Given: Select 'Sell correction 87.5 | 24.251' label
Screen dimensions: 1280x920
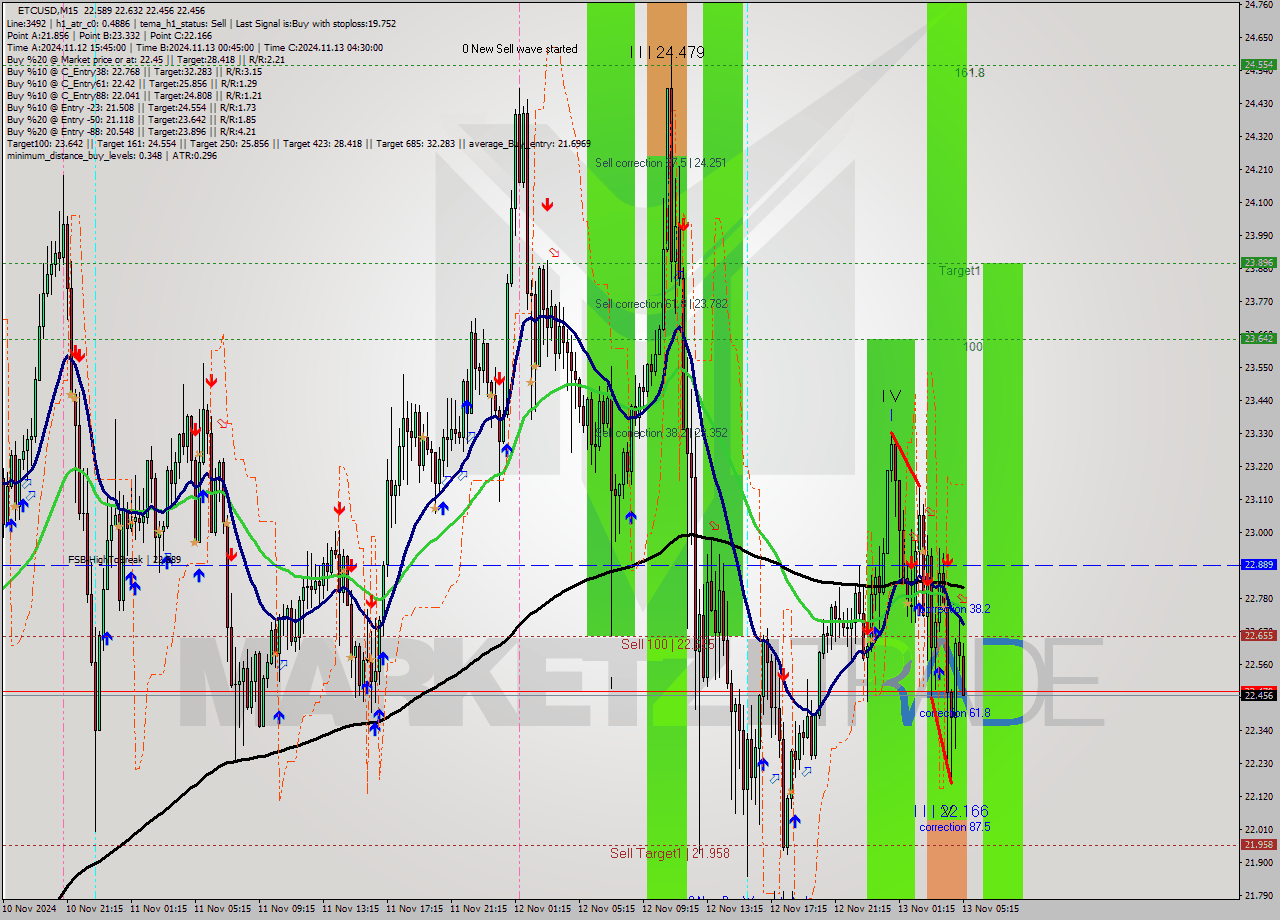Looking at the screenshot, I should coord(660,162).
